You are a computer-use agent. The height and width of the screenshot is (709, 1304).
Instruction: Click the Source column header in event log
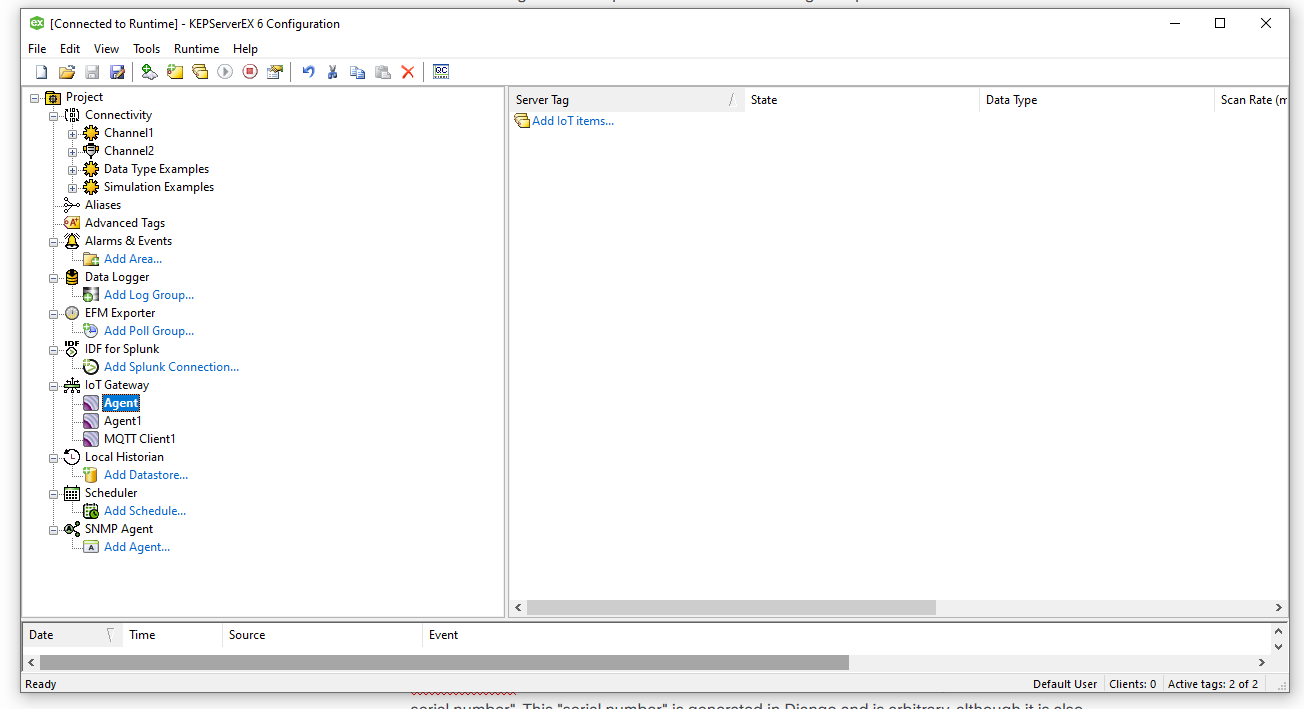[322, 635]
